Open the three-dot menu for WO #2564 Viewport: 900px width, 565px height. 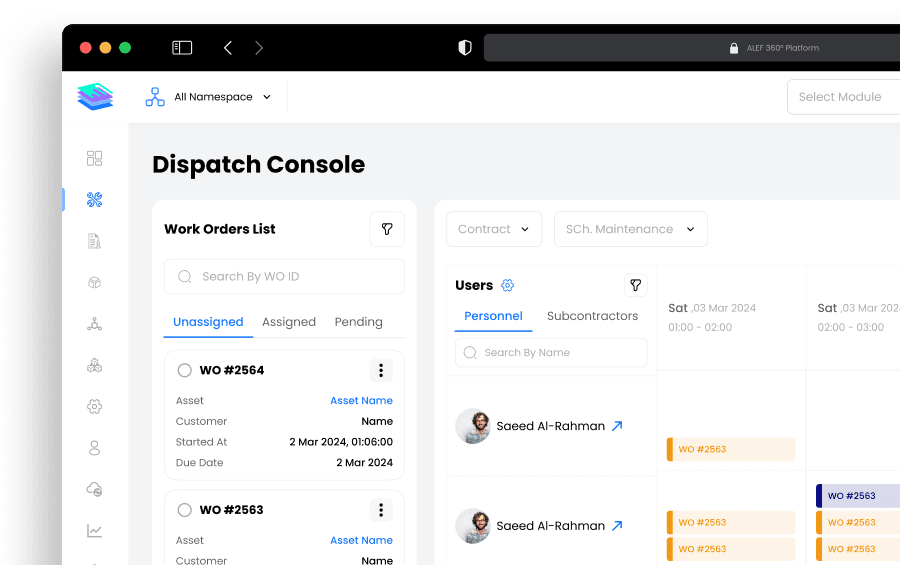click(x=380, y=370)
